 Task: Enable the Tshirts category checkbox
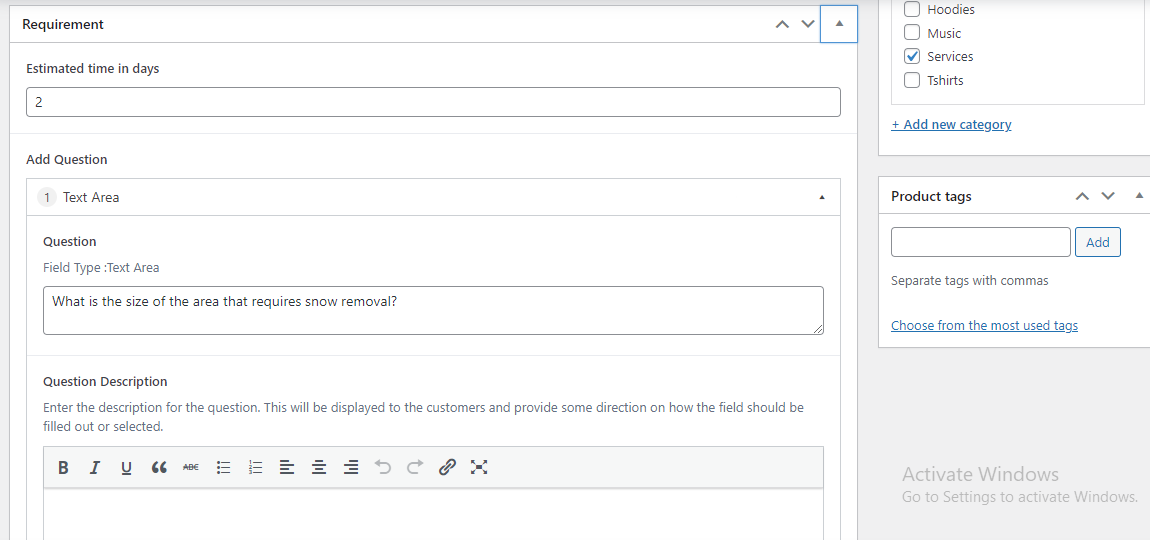coord(912,81)
